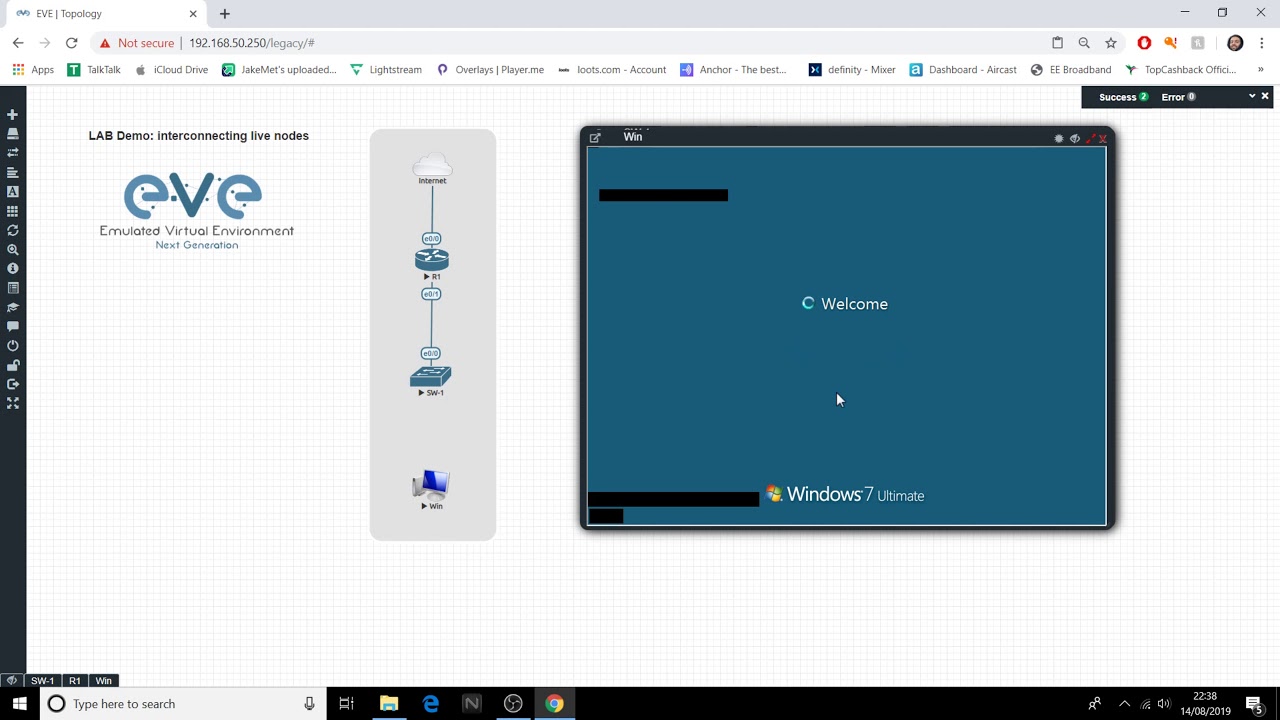Switch to the Win tab at bottom

(104, 680)
